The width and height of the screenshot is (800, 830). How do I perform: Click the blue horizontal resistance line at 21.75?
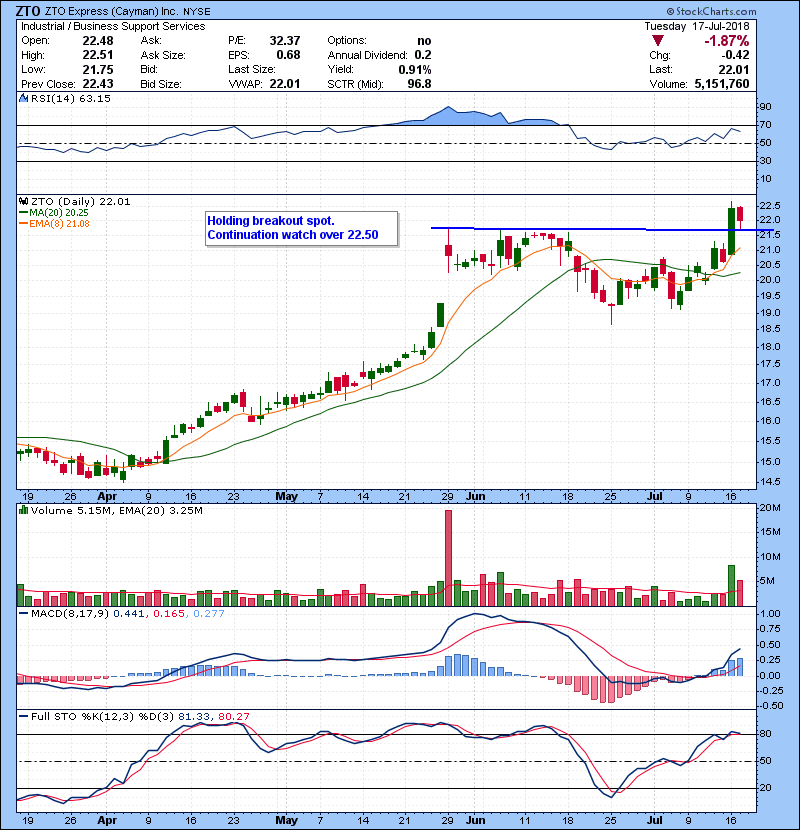tap(603, 229)
